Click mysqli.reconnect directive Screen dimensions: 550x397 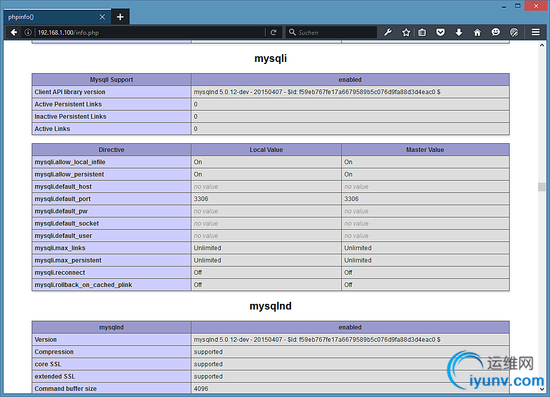[60, 272]
